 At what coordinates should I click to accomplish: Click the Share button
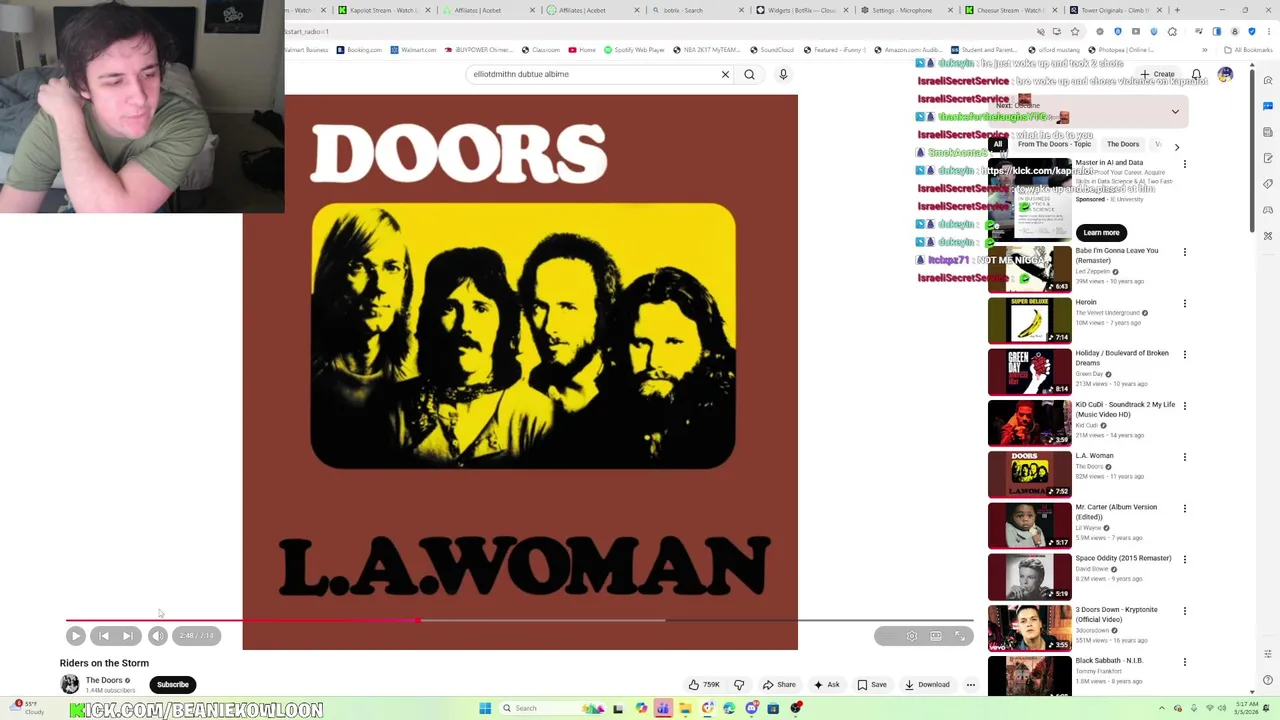pos(779,685)
